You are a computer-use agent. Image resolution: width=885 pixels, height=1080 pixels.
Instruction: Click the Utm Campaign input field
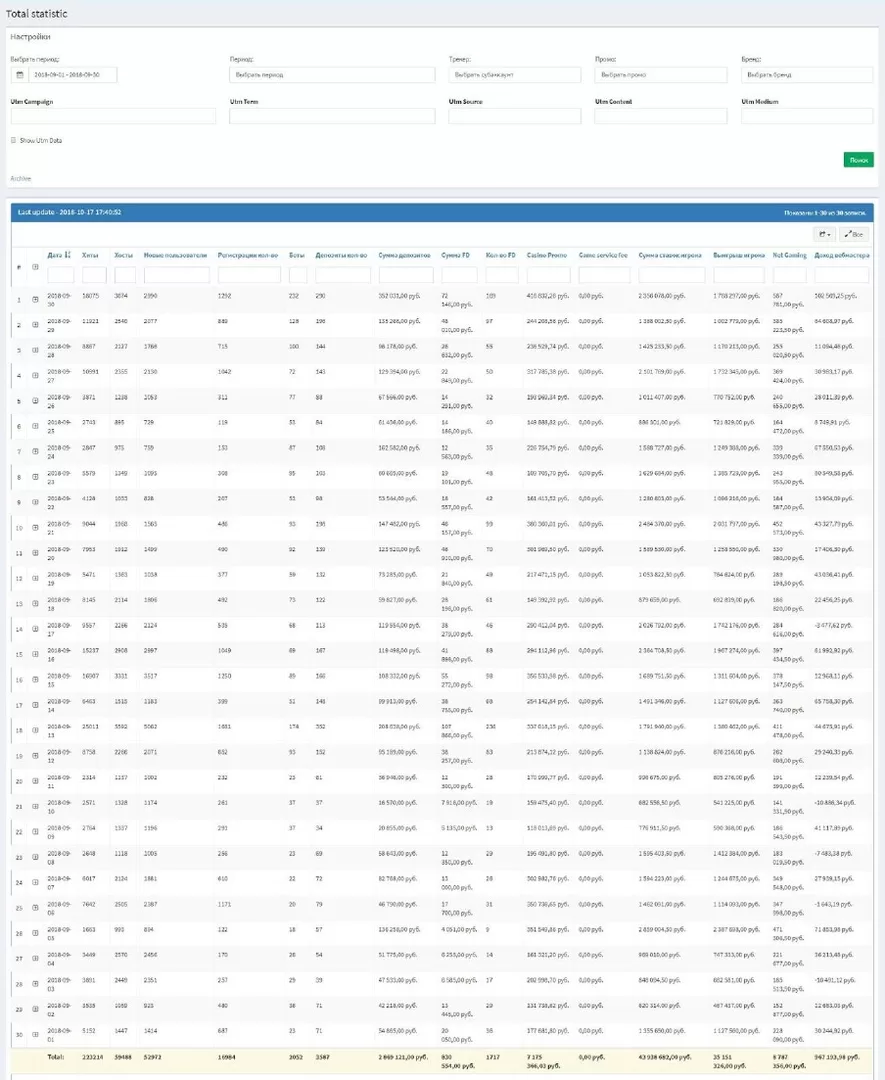point(113,117)
